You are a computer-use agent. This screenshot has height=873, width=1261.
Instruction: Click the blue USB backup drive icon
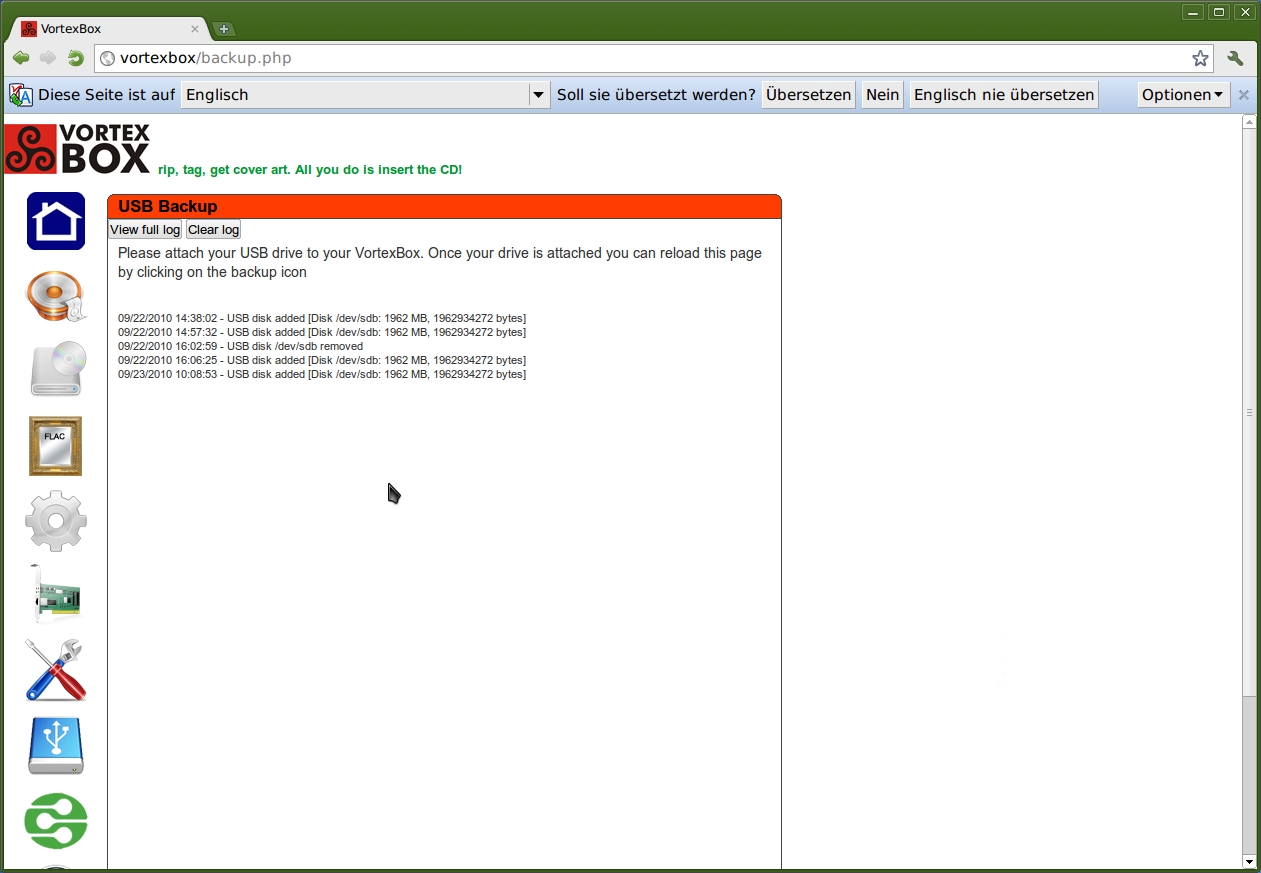[56, 746]
